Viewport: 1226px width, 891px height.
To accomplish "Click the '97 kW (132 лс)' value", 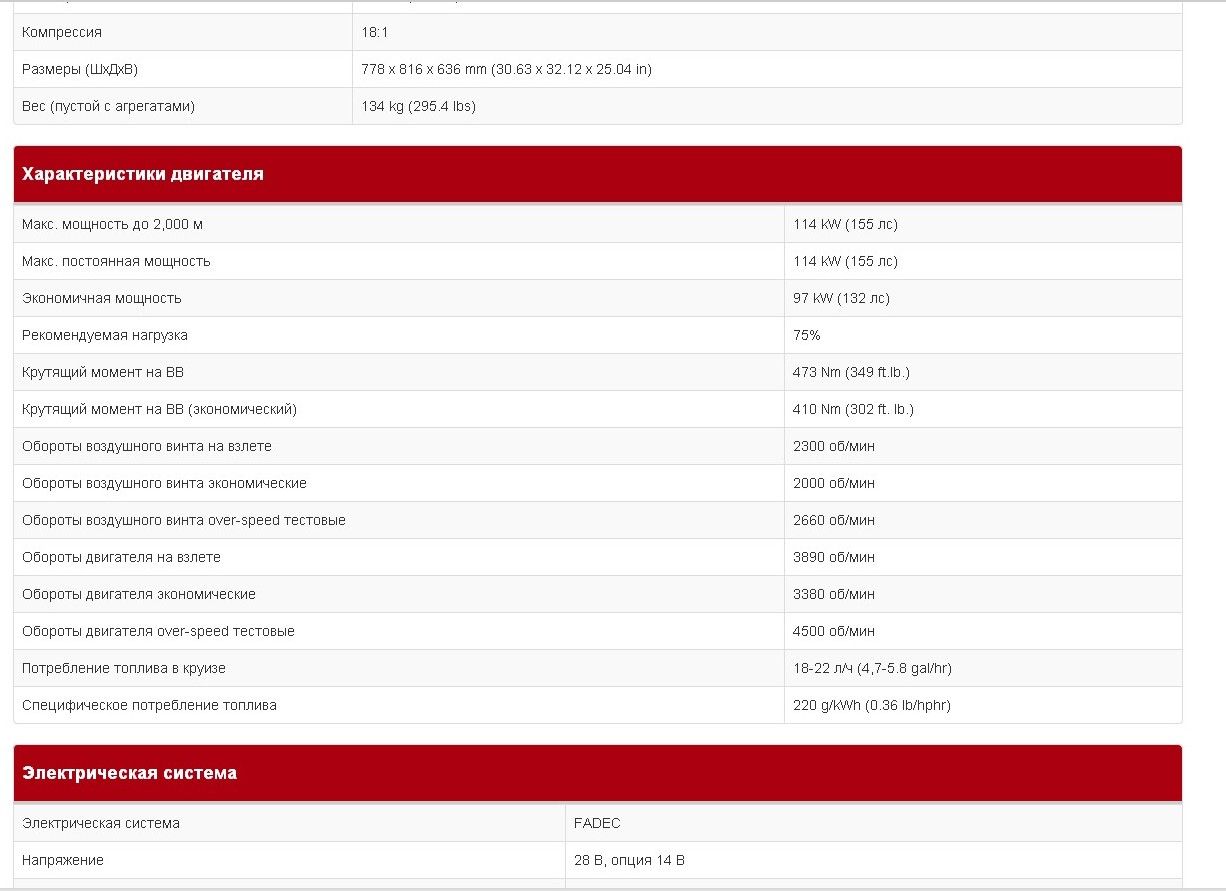I will point(841,298).
